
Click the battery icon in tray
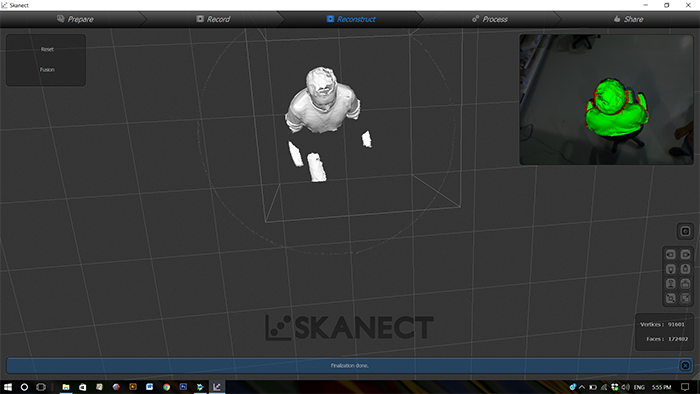tap(592, 387)
